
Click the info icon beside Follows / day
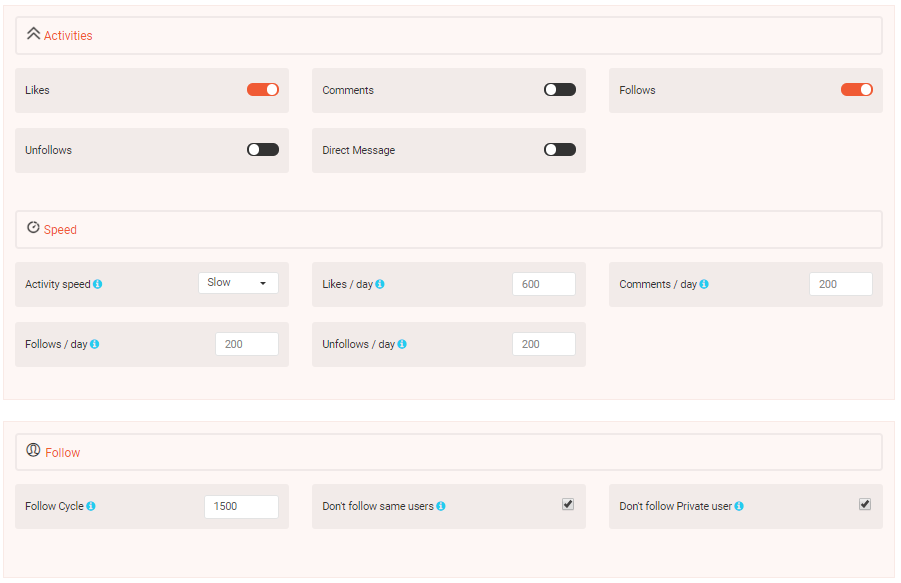coord(94,344)
